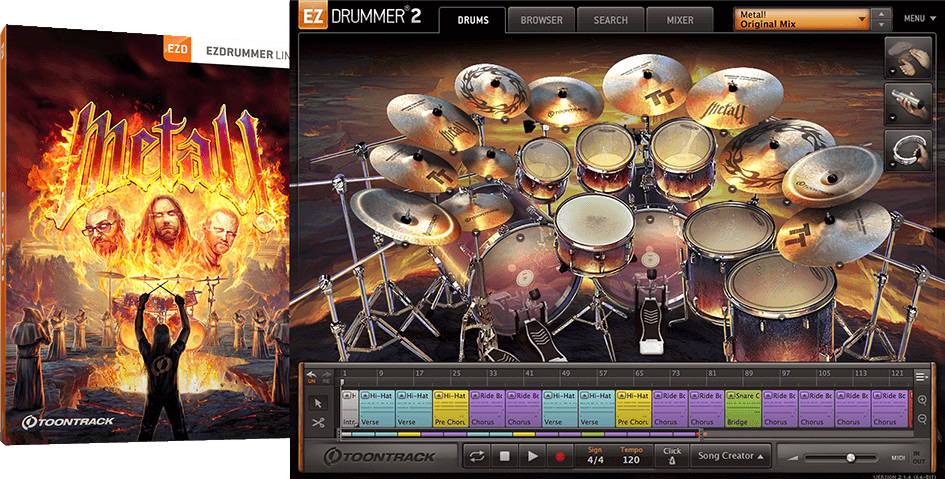Zoom out of the song track
Image resolution: width=945 pixels, height=479 pixels.
click(922, 418)
